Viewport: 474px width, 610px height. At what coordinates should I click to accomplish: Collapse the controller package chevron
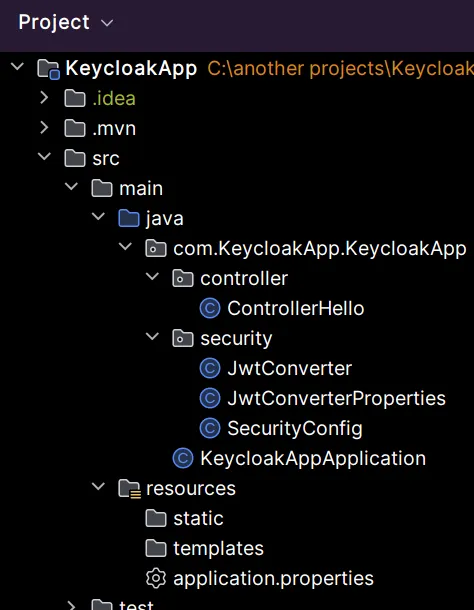(152, 276)
